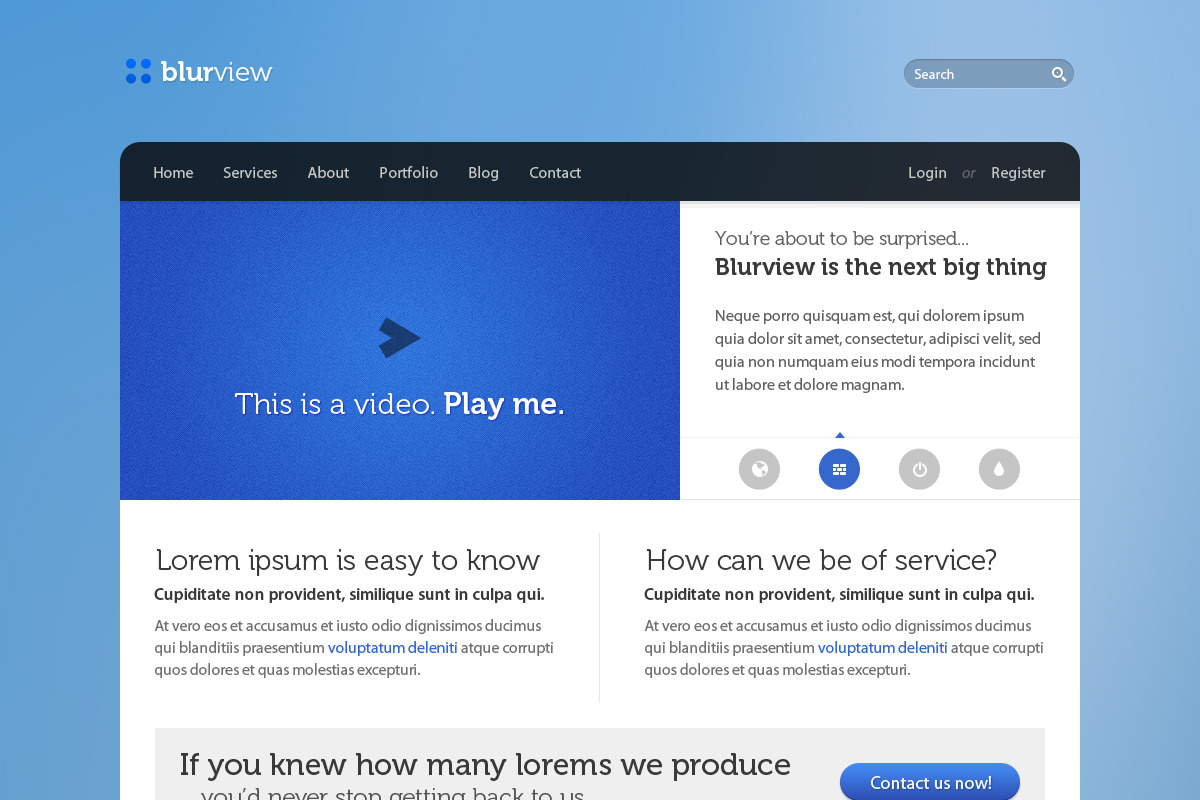
Task: Click 'How can we be of service?' heading
Action: tap(821, 560)
